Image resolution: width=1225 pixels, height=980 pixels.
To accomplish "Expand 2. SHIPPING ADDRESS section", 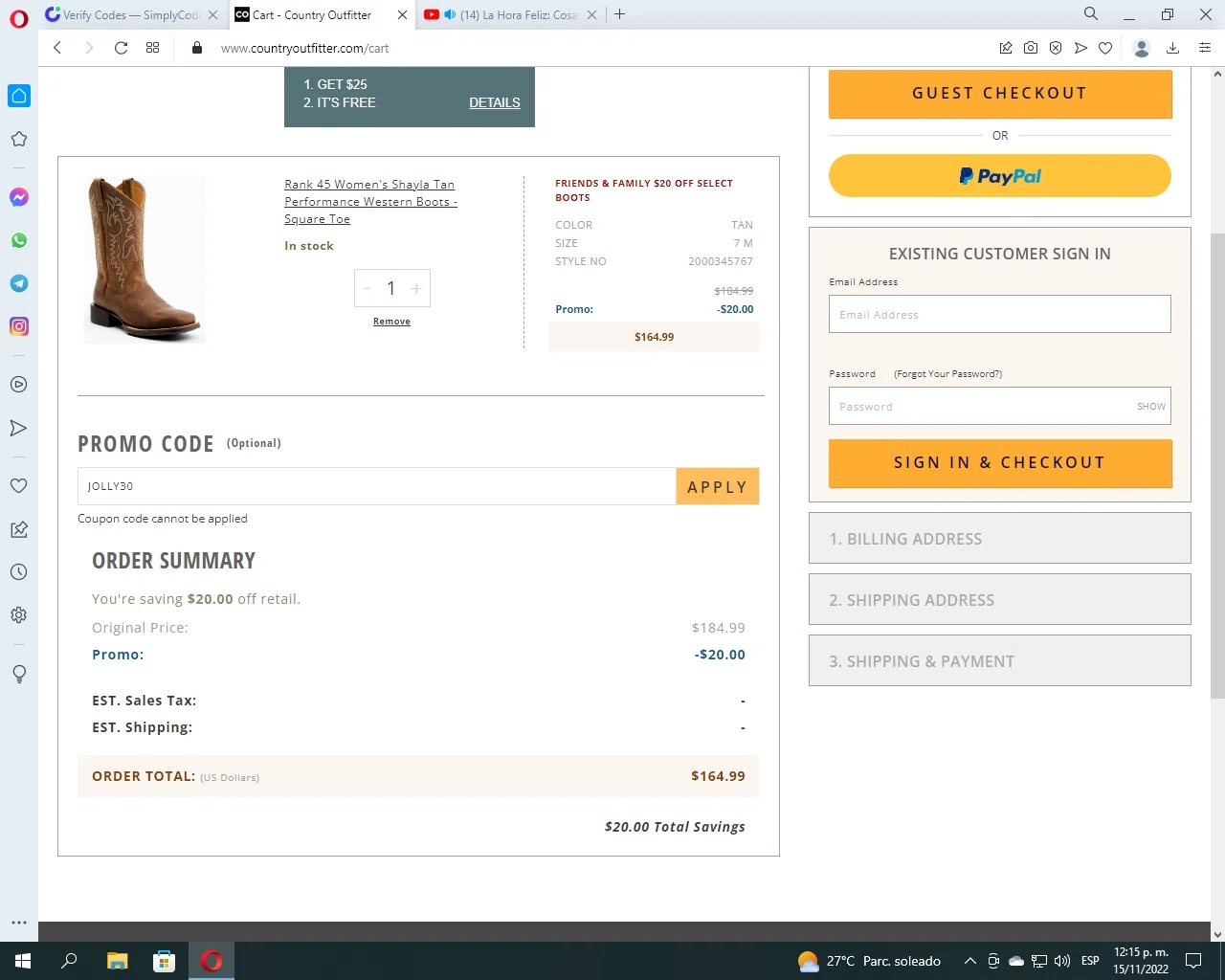I will click(1000, 599).
